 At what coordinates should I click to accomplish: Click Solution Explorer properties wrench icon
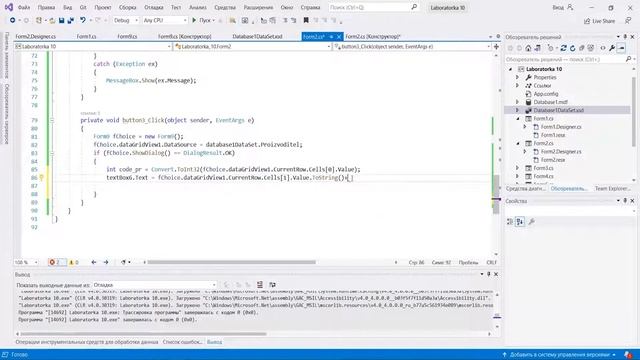click(612, 48)
